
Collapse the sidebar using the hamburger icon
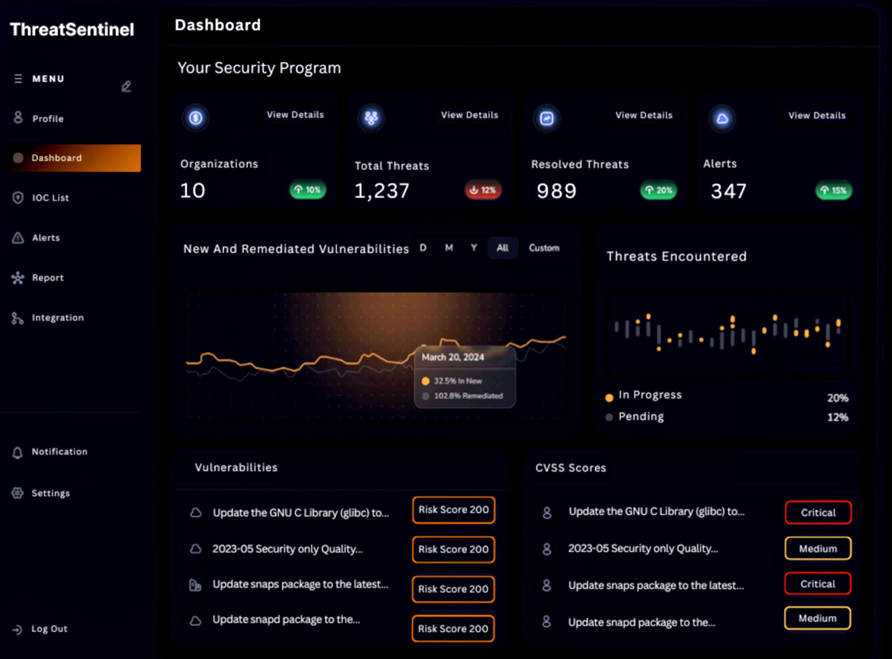tap(18, 78)
